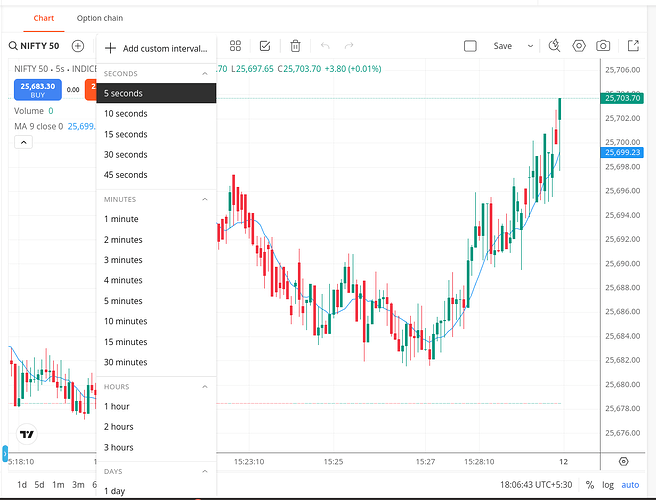The height and width of the screenshot is (500, 656).
Task: Click the trash delete drawings icon
Action: 295,46
